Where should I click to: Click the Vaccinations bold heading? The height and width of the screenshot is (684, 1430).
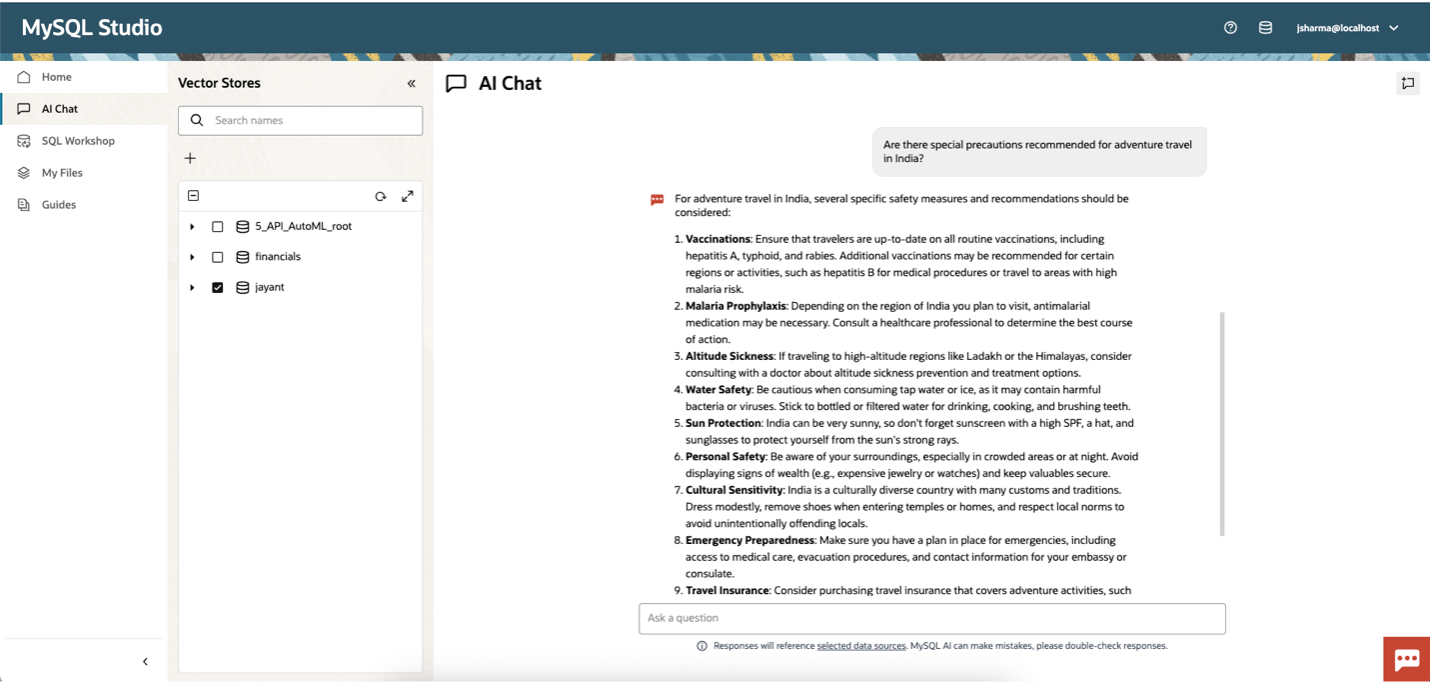coord(718,240)
